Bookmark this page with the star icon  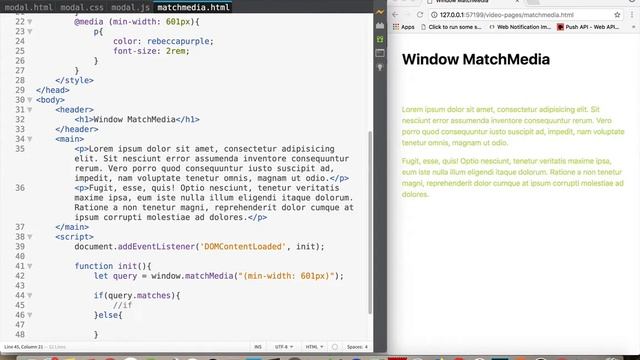click(617, 15)
